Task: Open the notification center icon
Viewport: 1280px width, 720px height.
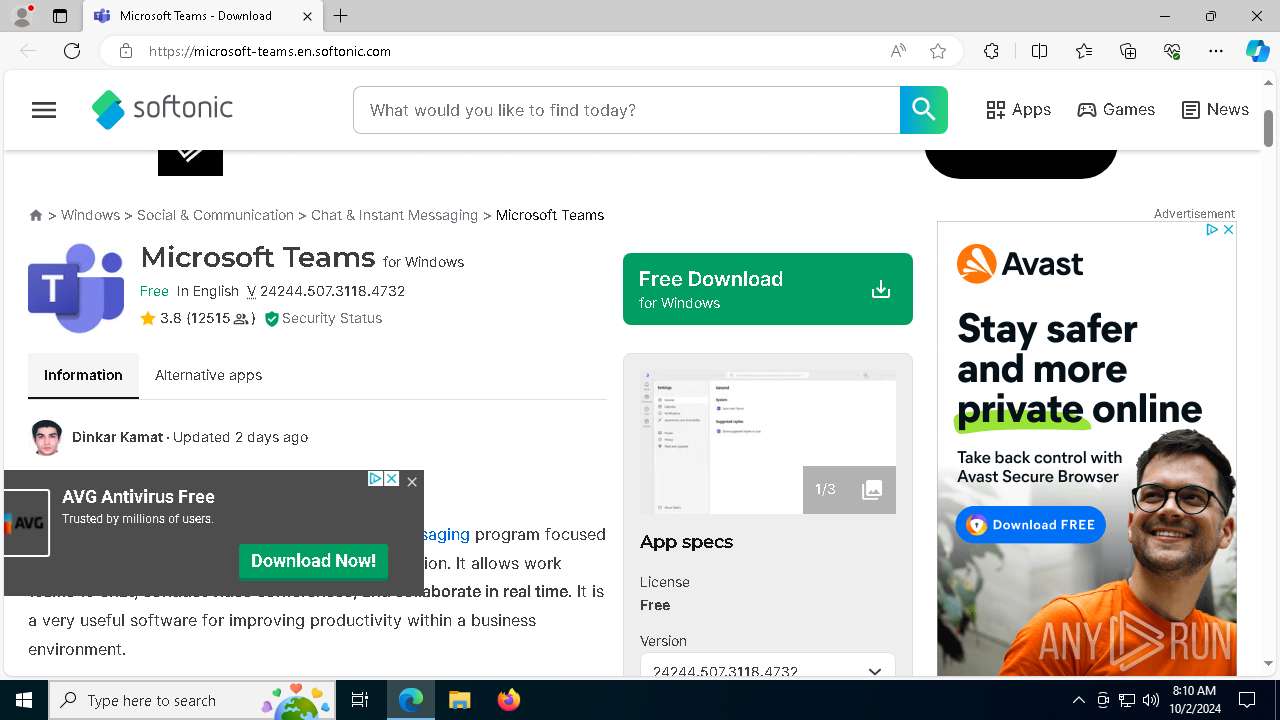Action: click(1247, 700)
